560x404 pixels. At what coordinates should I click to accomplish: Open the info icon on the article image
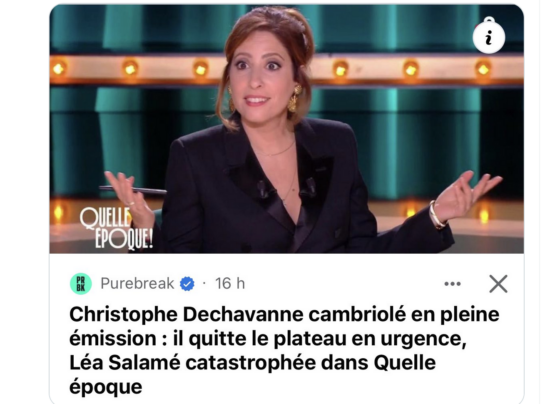(489, 37)
